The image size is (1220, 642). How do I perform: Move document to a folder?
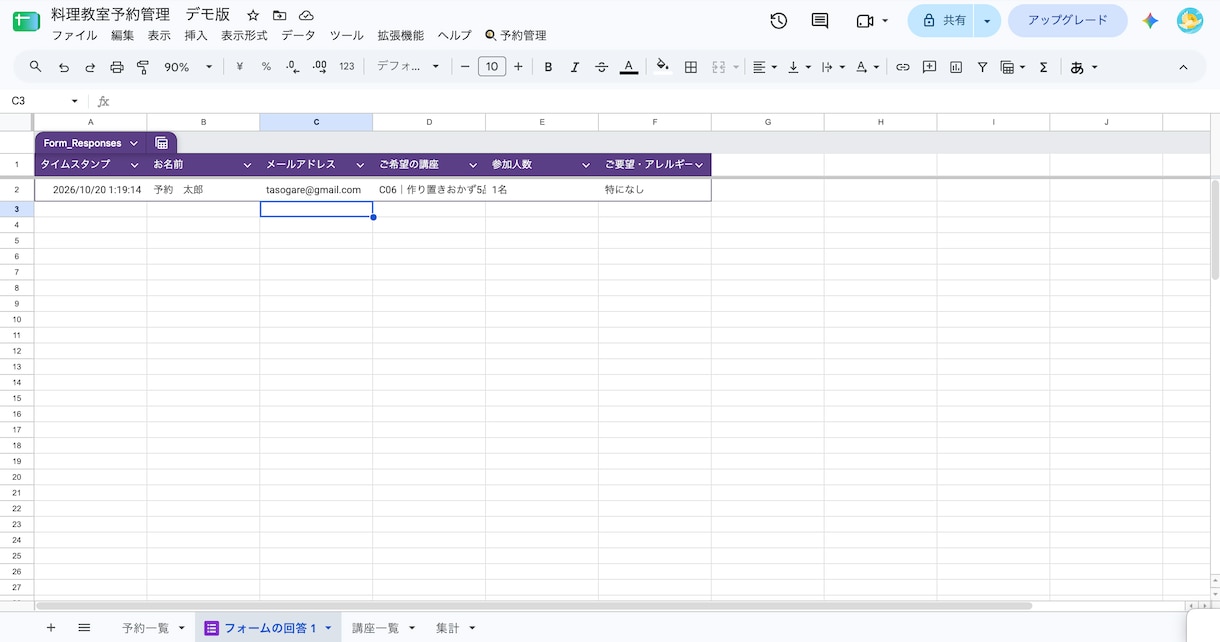click(x=280, y=15)
